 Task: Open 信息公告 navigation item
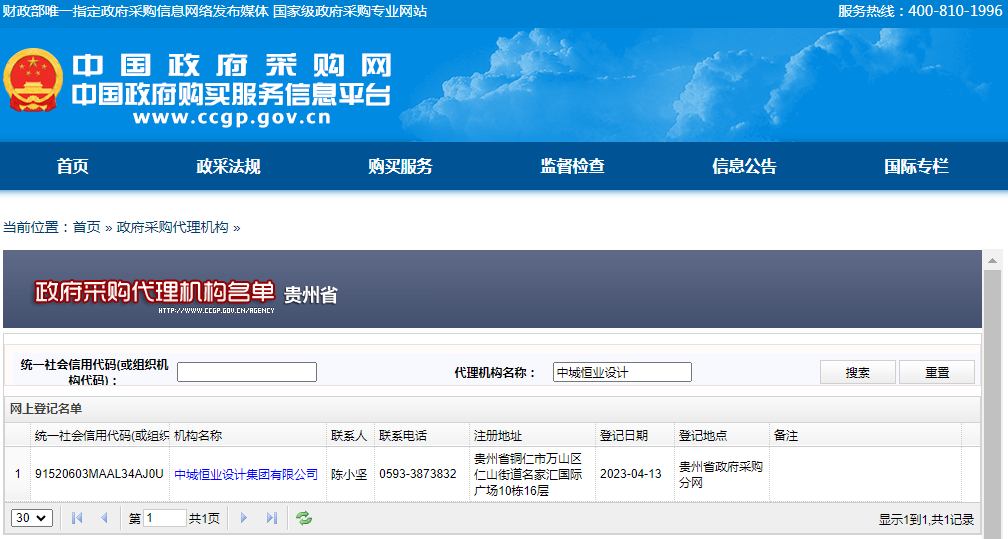point(744,166)
